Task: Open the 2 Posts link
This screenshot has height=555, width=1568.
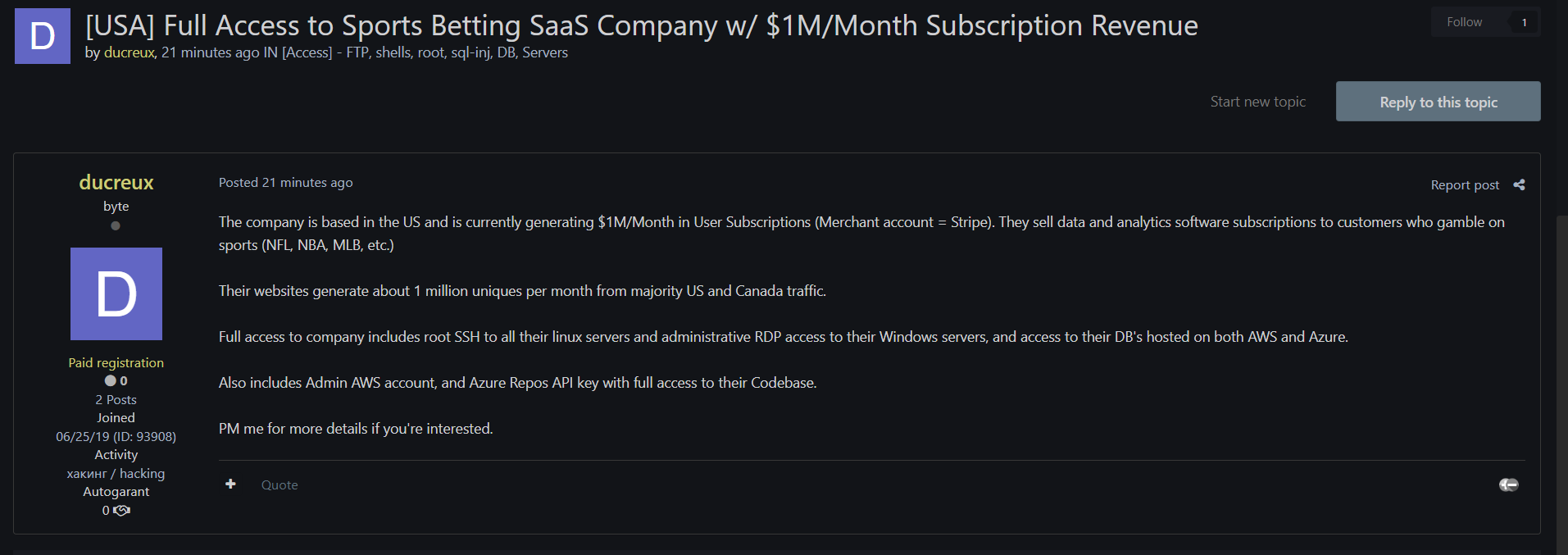Action: click(x=116, y=399)
